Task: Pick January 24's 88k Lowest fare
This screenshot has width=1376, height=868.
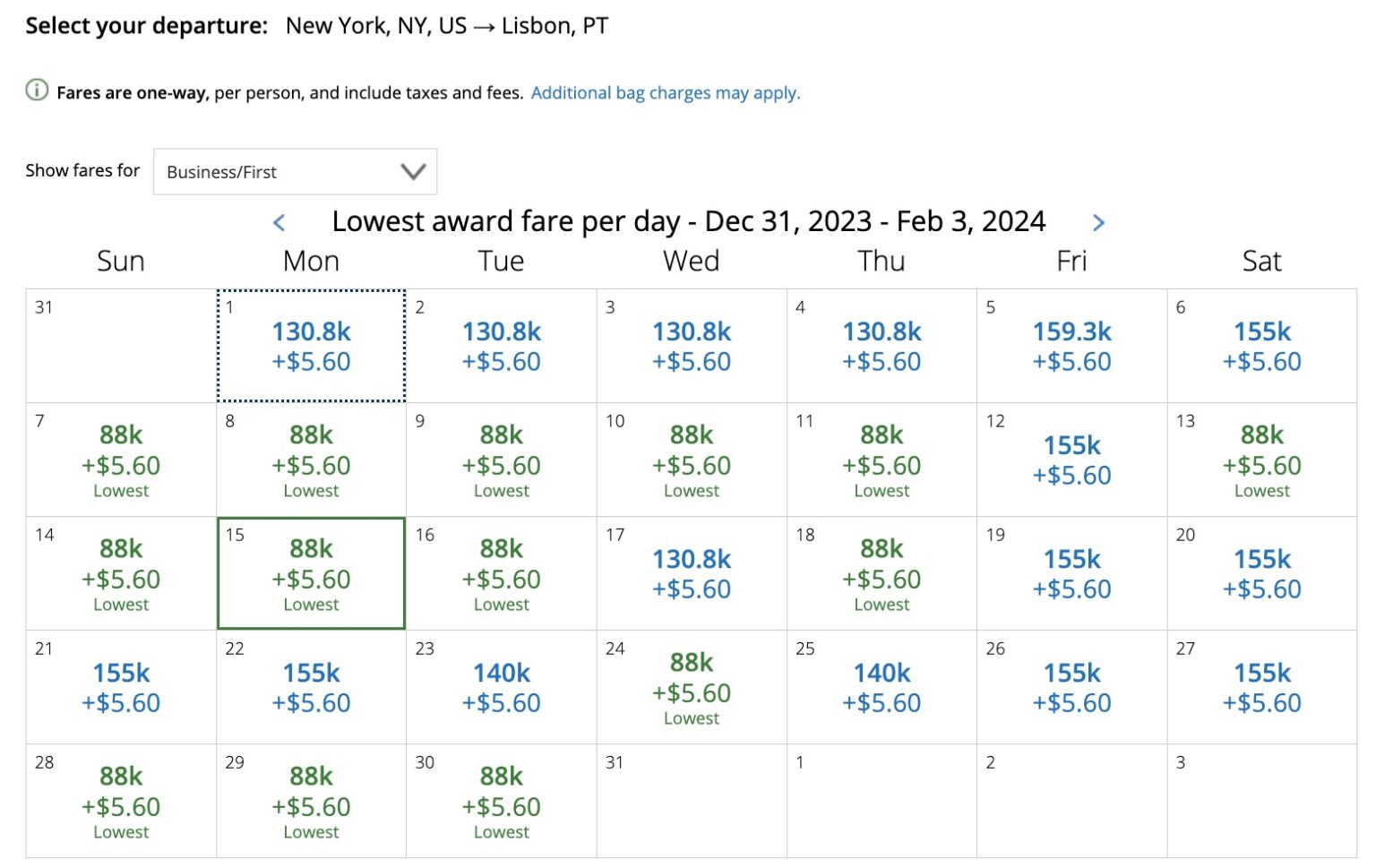Action: coord(691,685)
